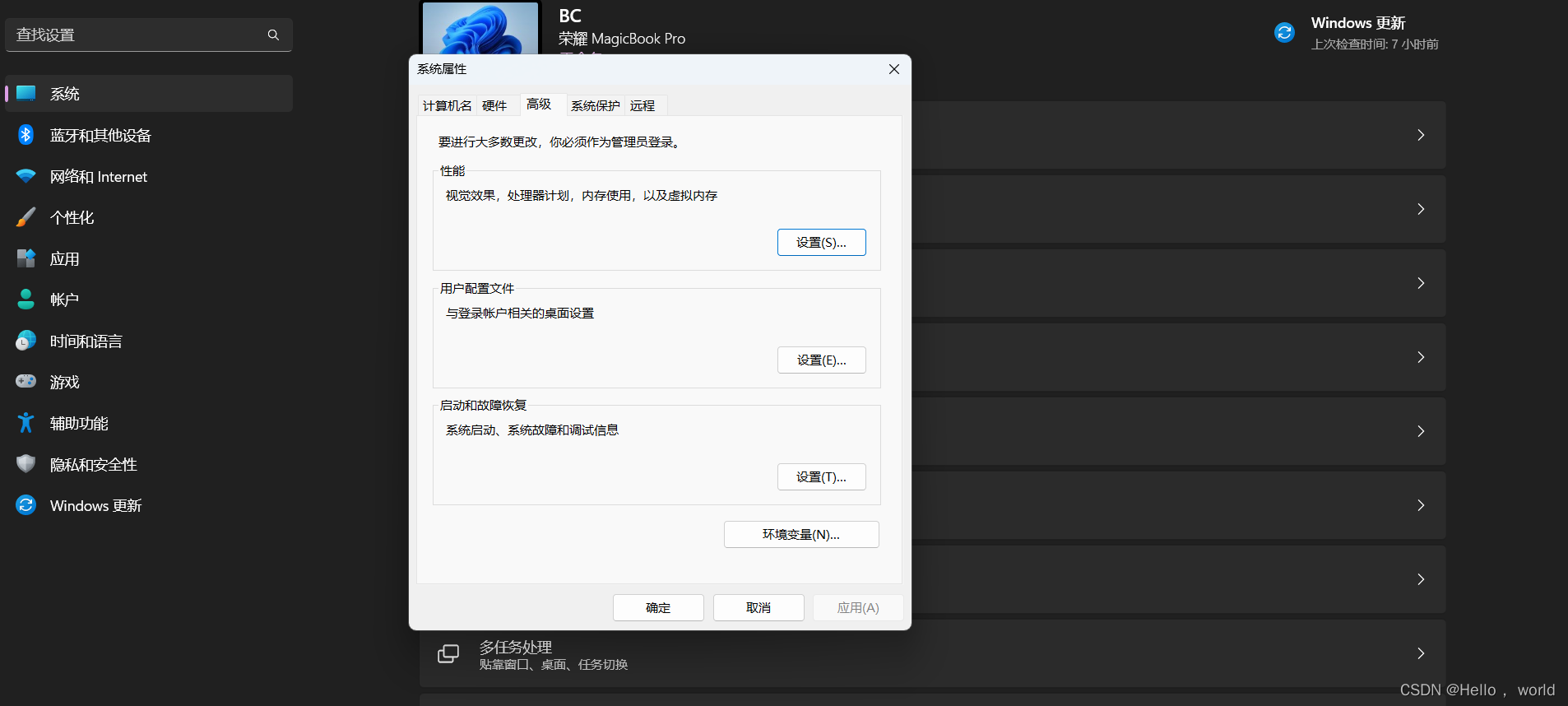Close the 系统属性 dialog
1568x706 pixels.
tap(894, 69)
